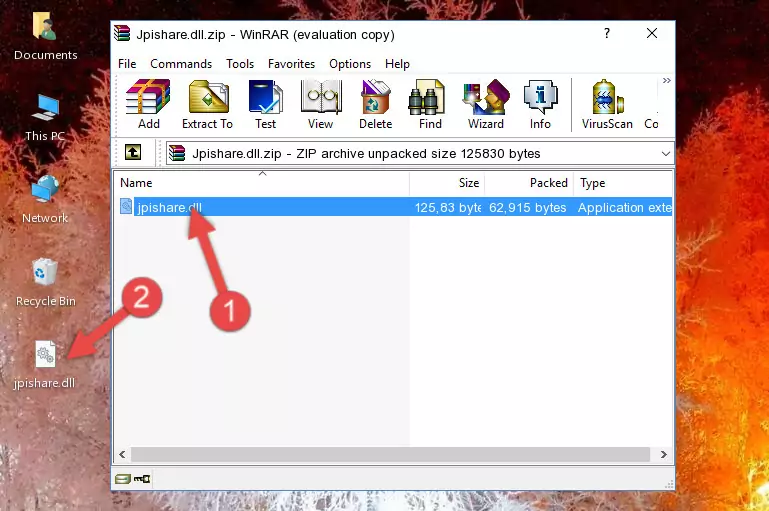The width and height of the screenshot is (769, 511).
Task: Select the jpishare.dll row in archive
Action: click(x=394, y=207)
